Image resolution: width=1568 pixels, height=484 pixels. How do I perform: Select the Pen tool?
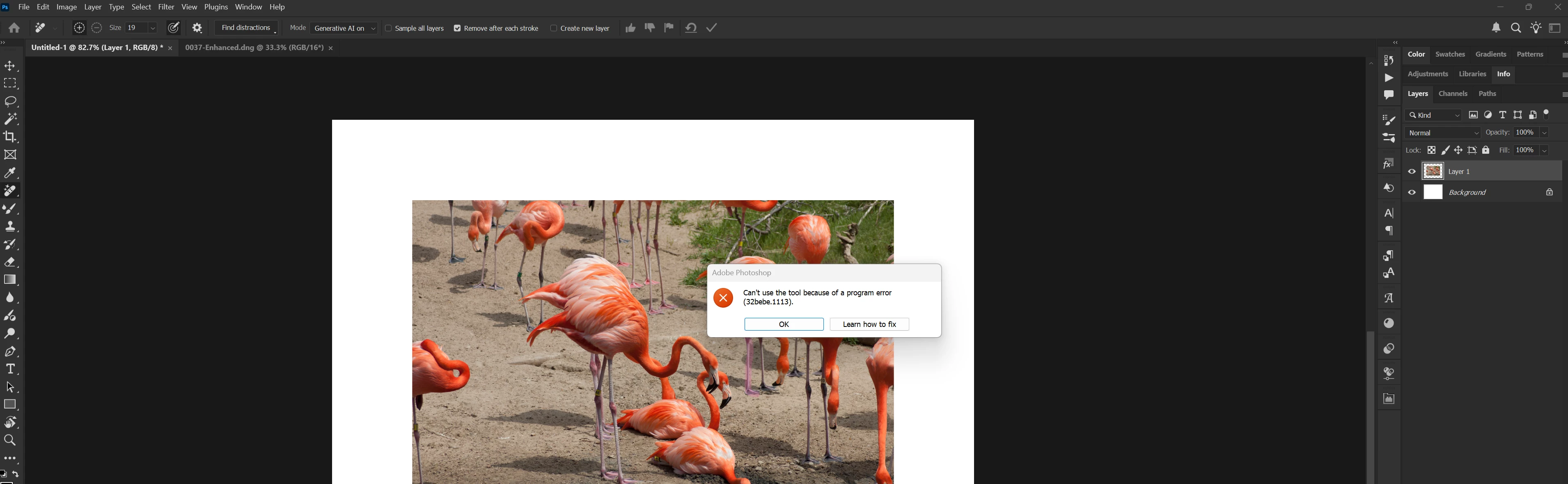tap(10, 352)
